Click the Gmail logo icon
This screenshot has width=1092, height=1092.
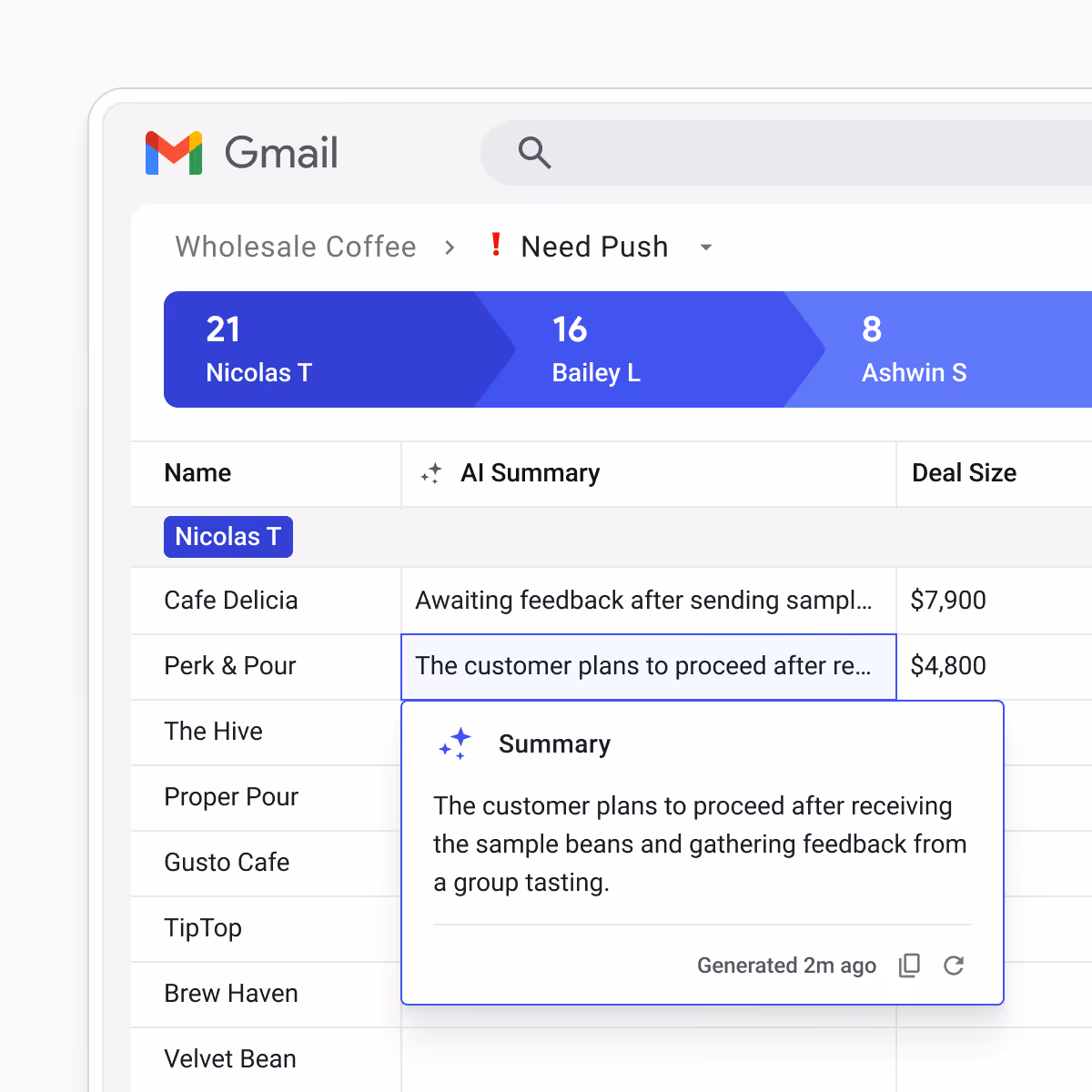(x=173, y=153)
